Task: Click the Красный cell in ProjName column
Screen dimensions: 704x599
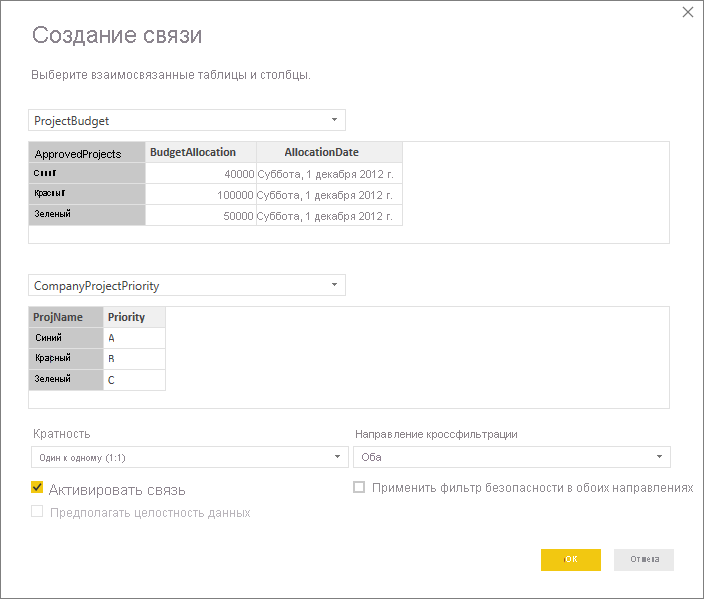Action: coord(66,359)
